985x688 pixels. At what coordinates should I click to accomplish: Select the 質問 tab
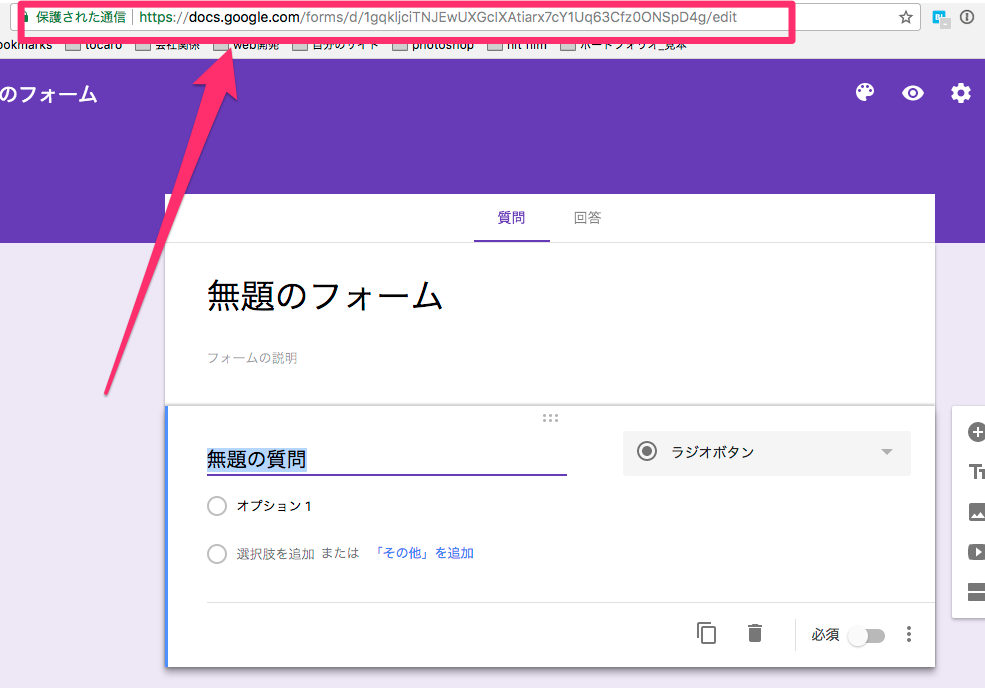click(511, 218)
